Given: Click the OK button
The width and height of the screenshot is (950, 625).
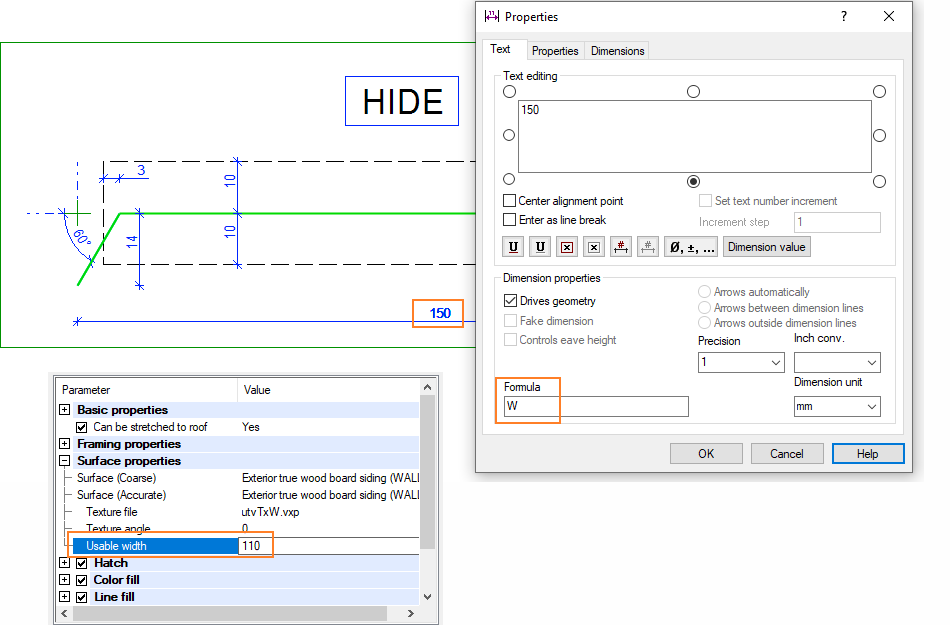Looking at the screenshot, I should point(706,453).
